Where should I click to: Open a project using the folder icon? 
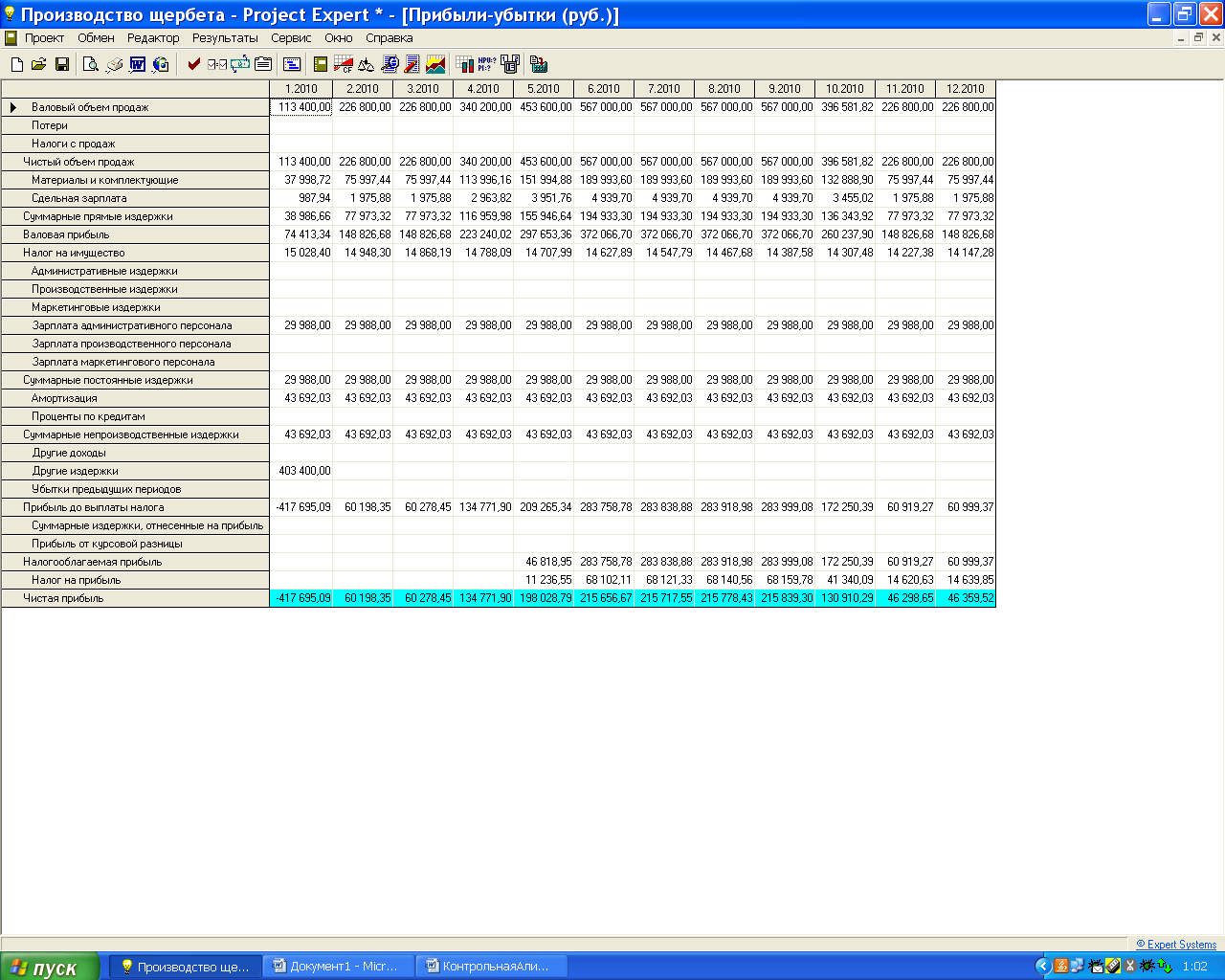tap(39, 64)
